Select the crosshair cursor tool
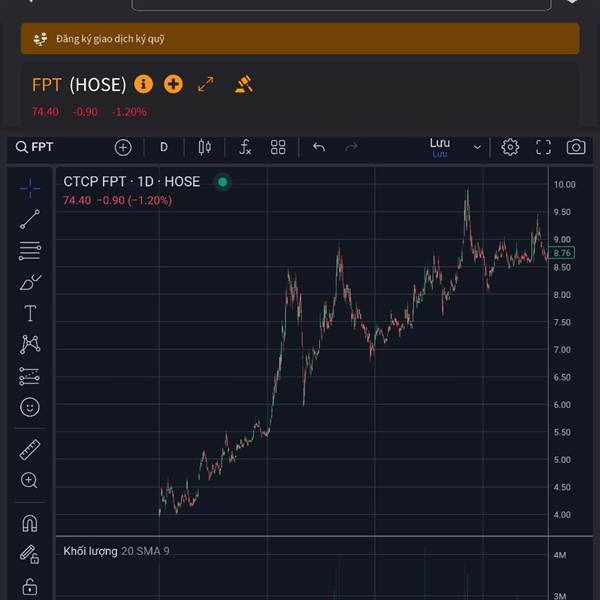The height and width of the screenshot is (600, 600). point(29,188)
